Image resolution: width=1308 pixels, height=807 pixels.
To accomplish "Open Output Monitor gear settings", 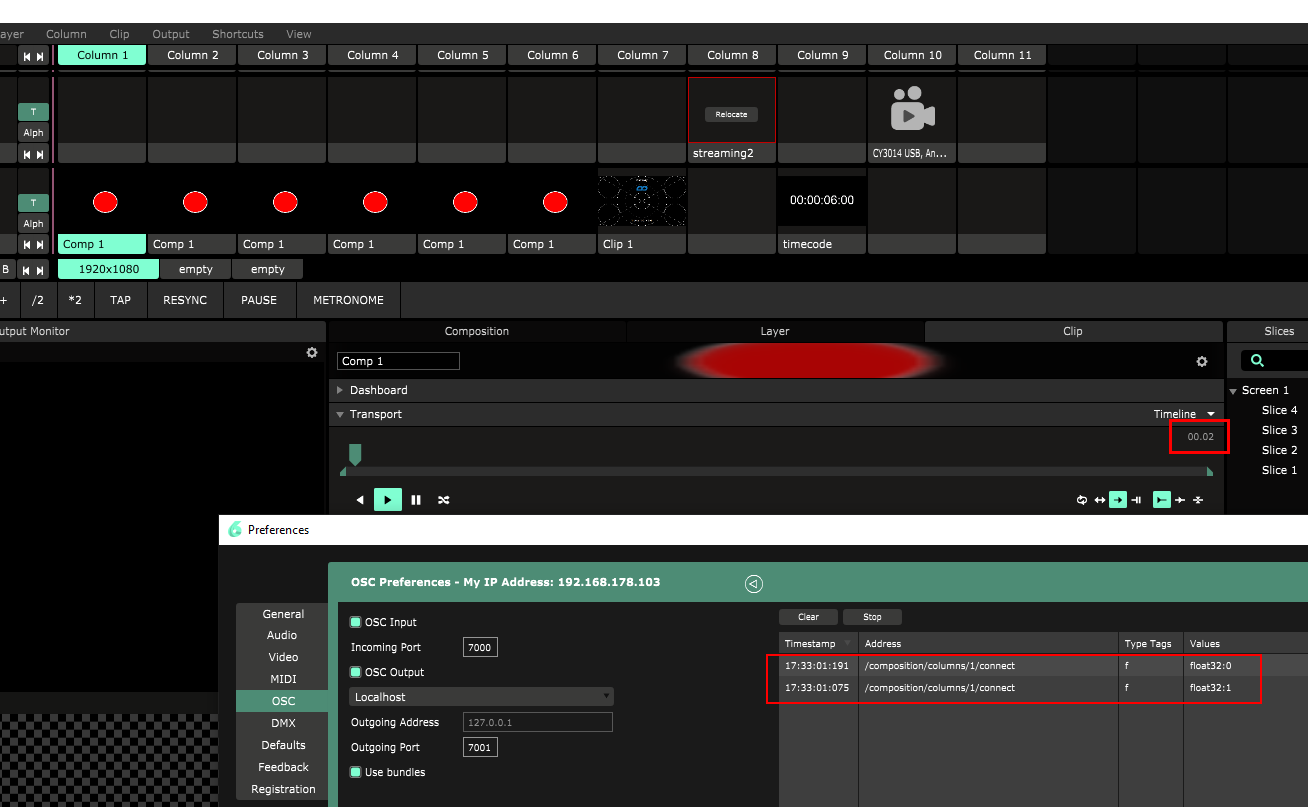I will pyautogui.click(x=312, y=353).
